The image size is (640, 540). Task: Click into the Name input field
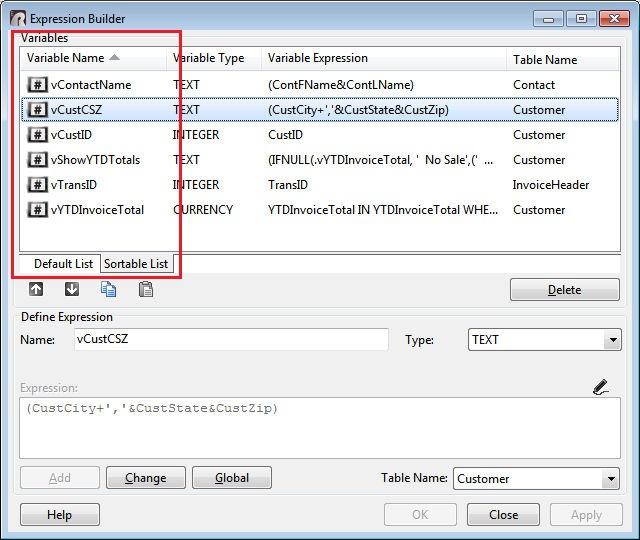click(x=230, y=340)
